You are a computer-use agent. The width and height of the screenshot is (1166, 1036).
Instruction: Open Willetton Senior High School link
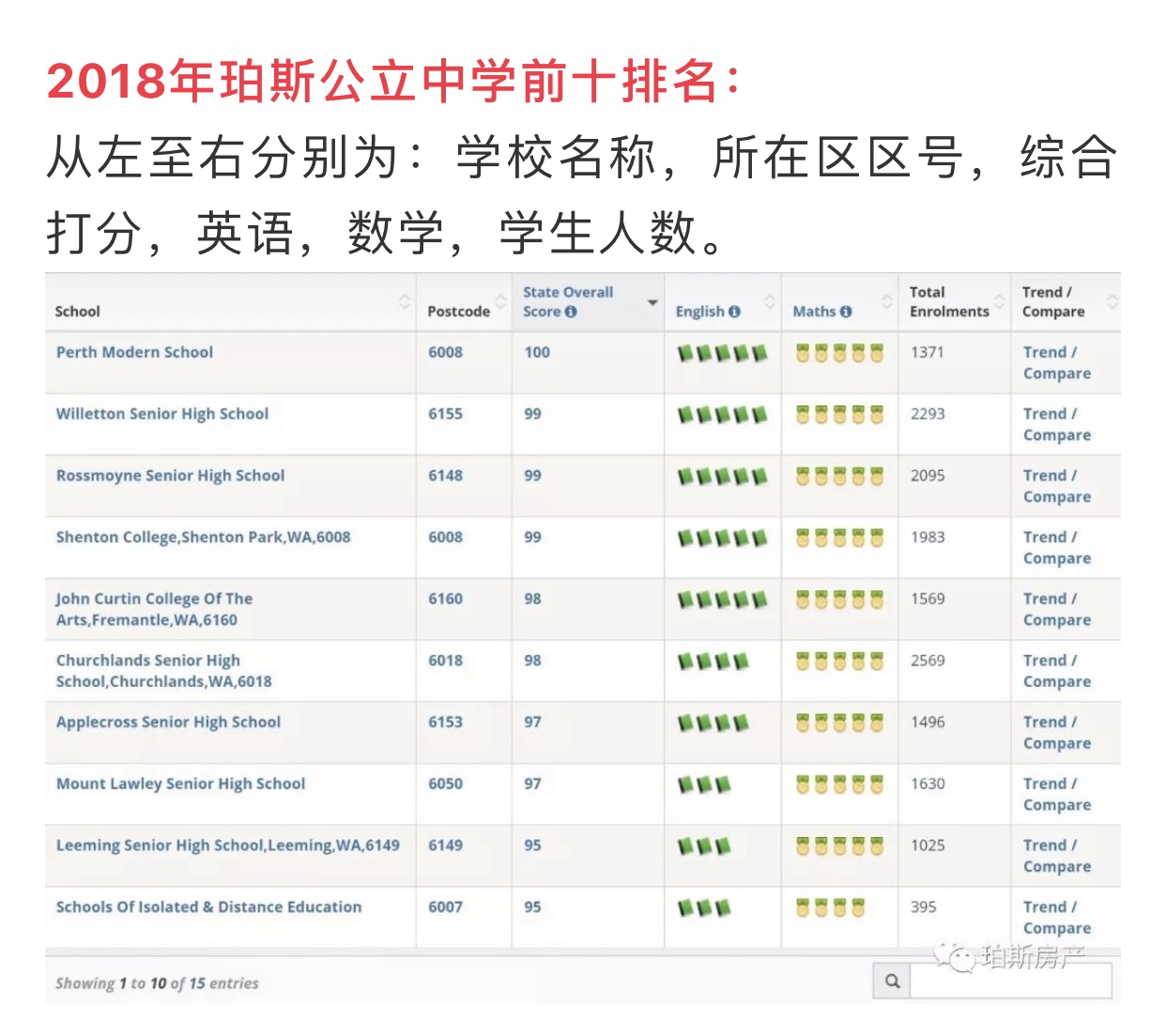point(162,414)
